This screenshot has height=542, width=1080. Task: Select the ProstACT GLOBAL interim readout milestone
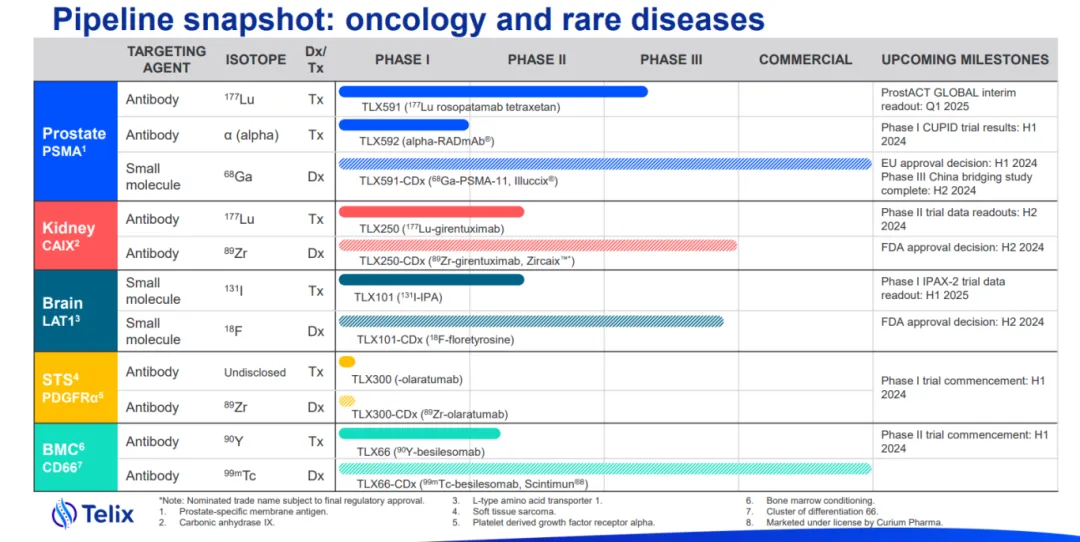(x=948, y=99)
